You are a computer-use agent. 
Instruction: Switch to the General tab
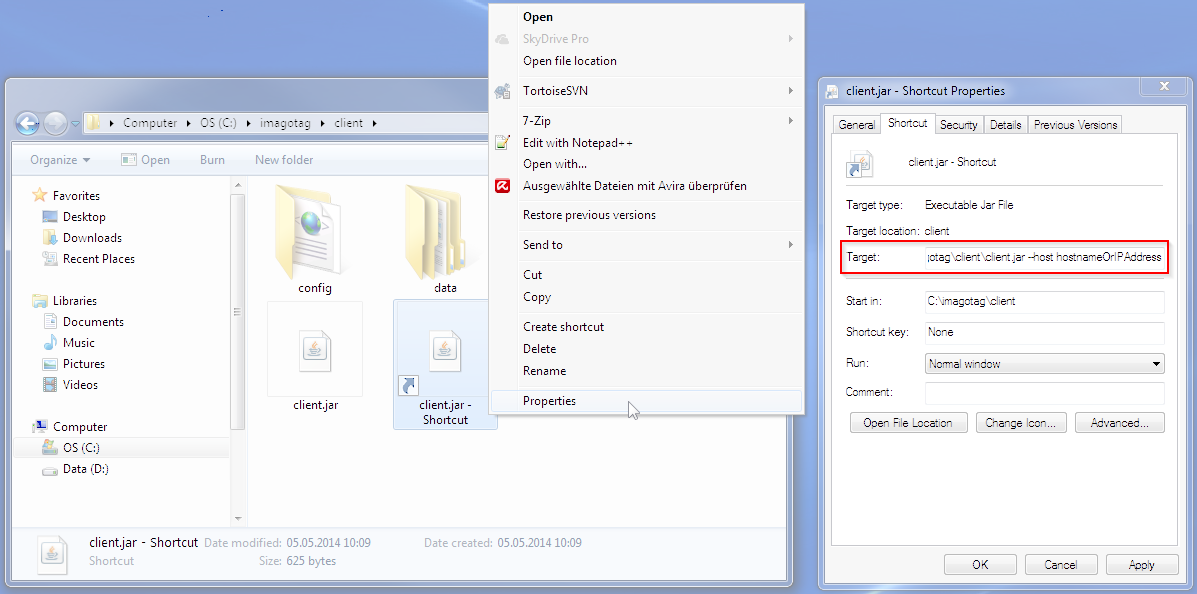857,124
